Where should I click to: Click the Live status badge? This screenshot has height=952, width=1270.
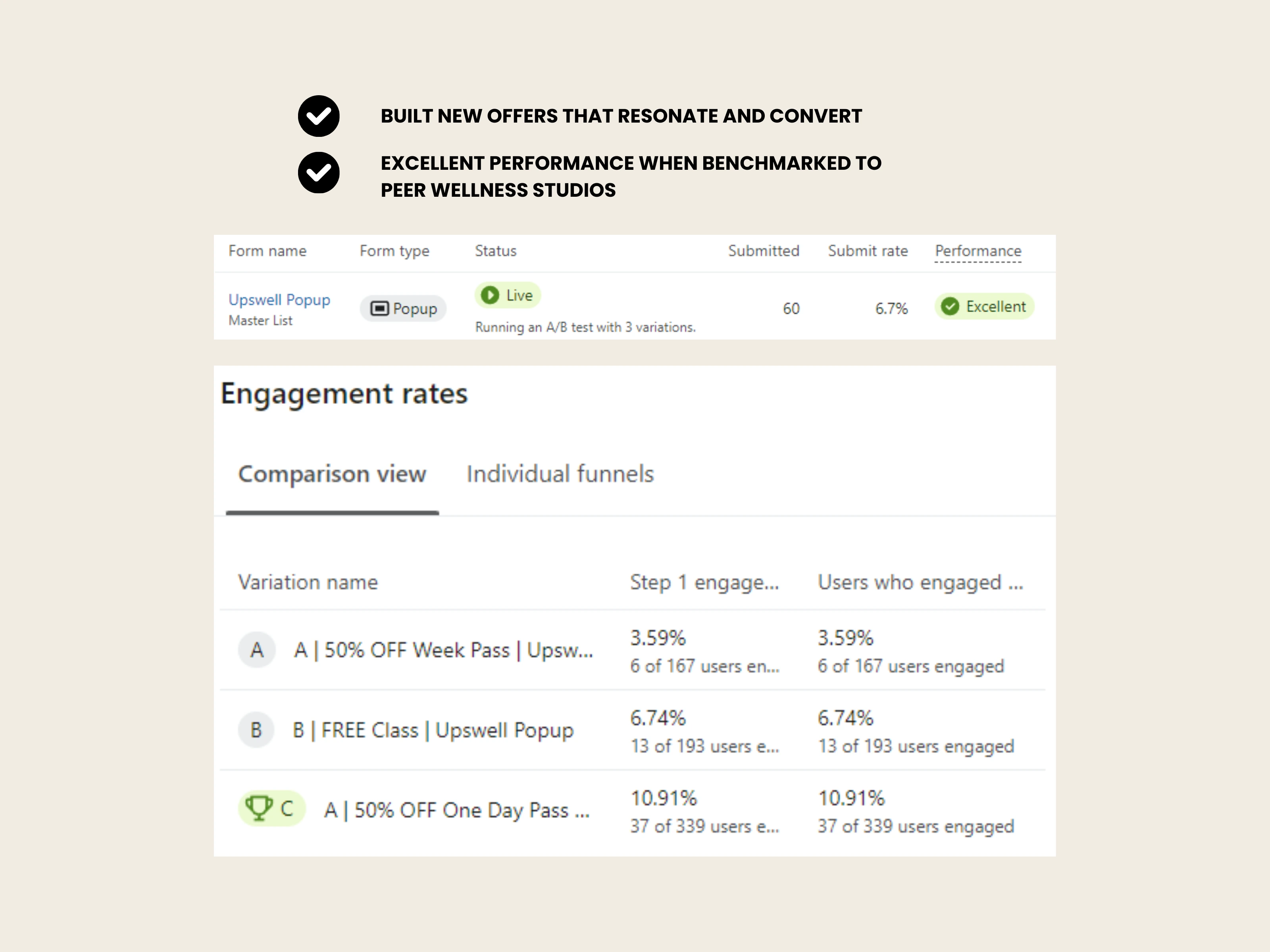click(x=508, y=295)
